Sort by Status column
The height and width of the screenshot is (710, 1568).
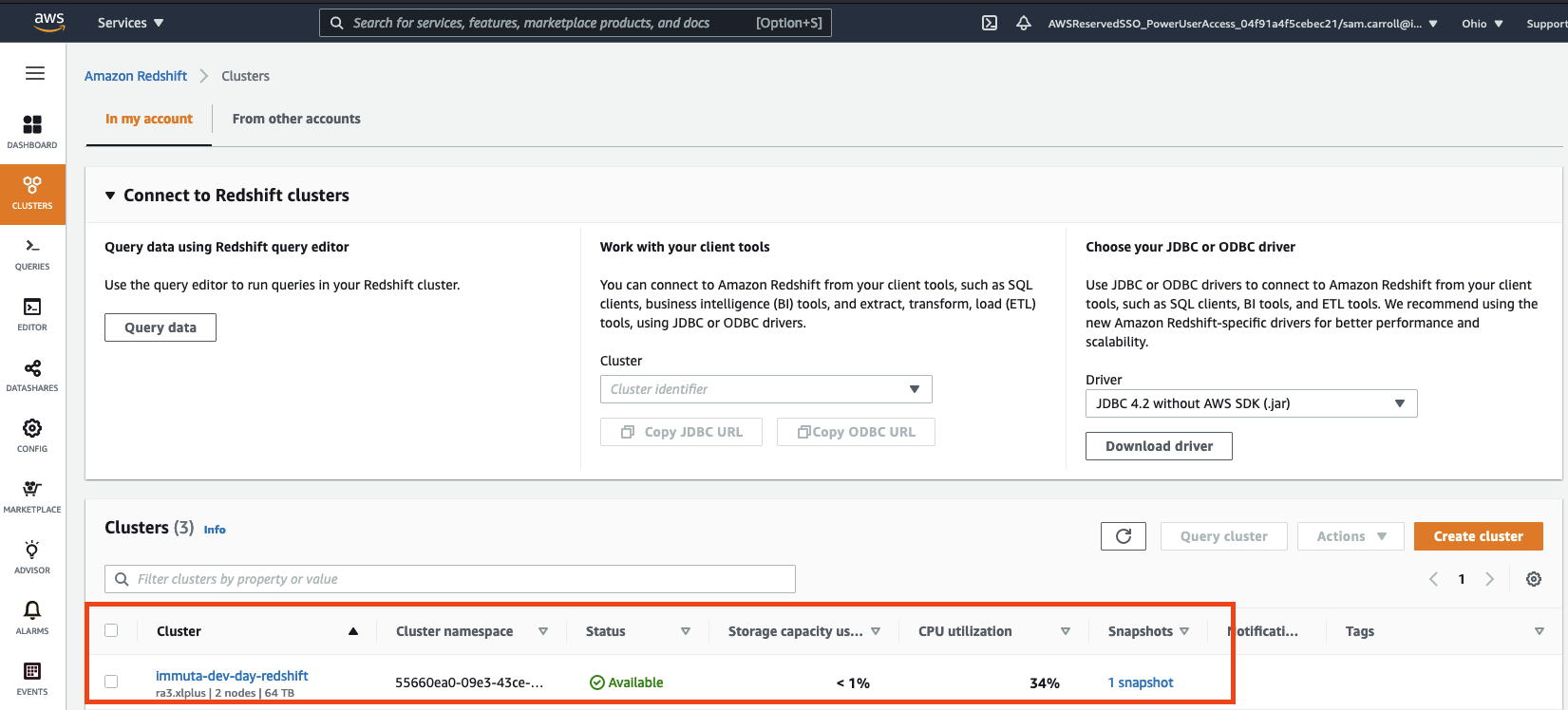[686, 631]
